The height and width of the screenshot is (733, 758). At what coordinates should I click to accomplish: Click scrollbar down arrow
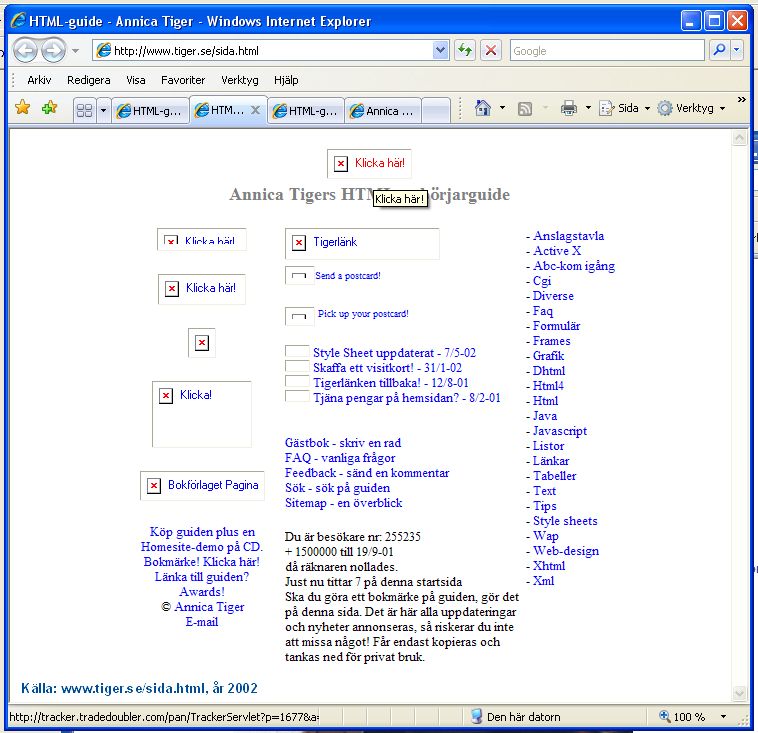[739, 693]
